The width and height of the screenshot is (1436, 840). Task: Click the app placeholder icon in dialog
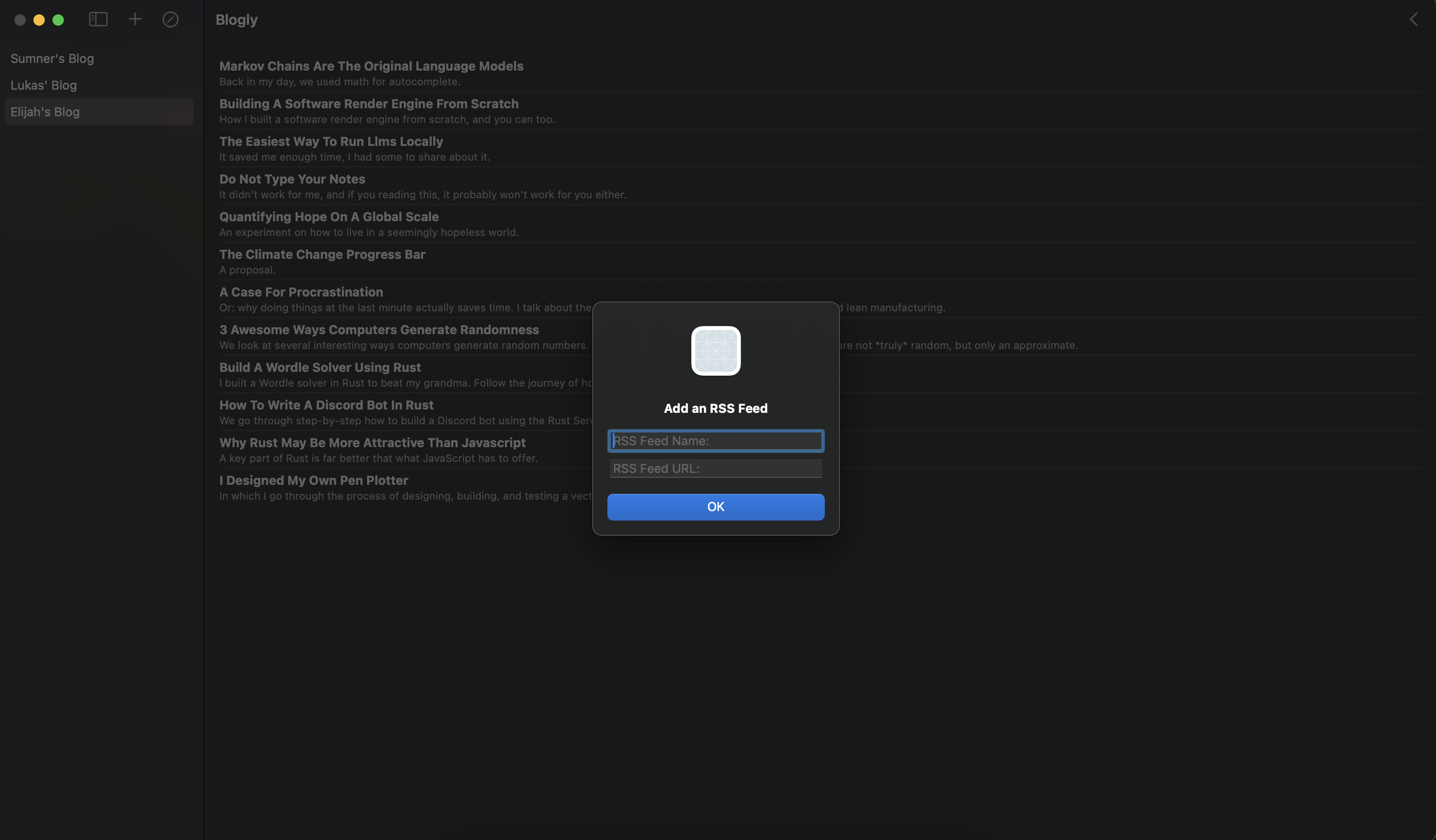click(x=716, y=350)
